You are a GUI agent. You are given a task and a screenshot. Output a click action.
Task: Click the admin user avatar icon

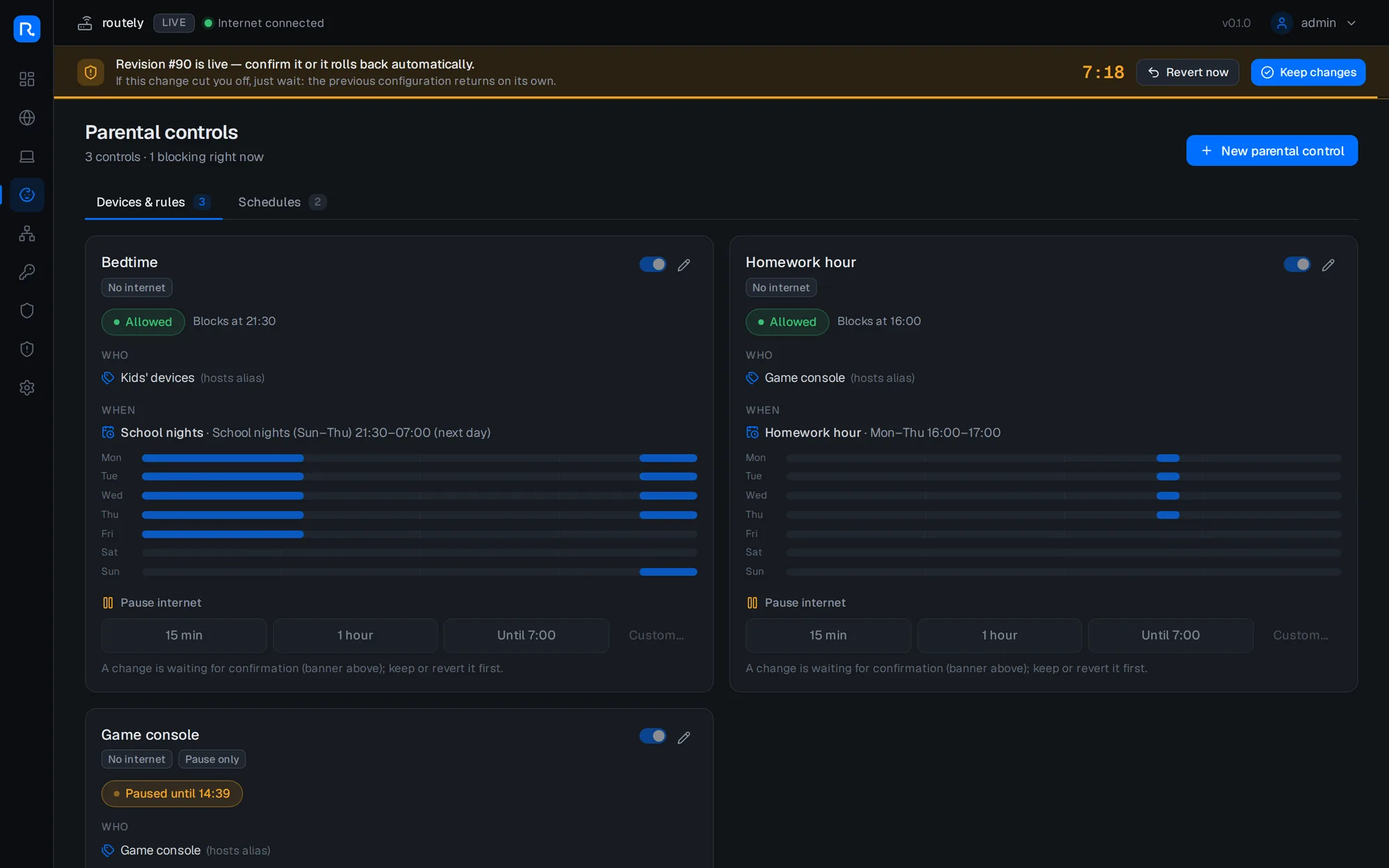[x=1281, y=23]
